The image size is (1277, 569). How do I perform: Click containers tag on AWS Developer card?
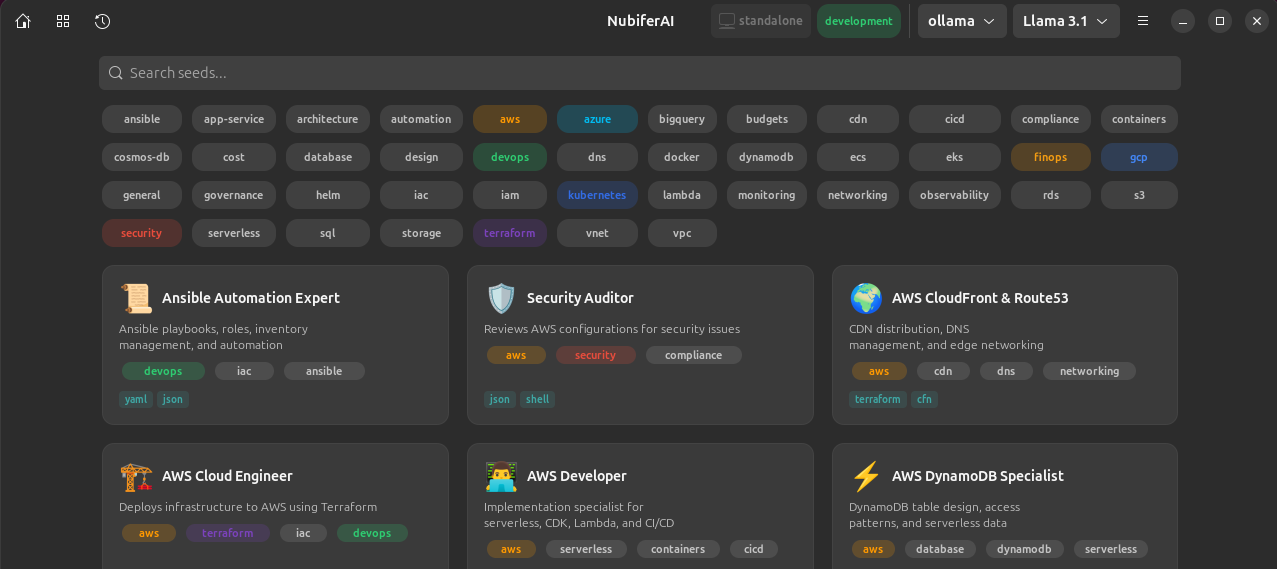[678, 549]
